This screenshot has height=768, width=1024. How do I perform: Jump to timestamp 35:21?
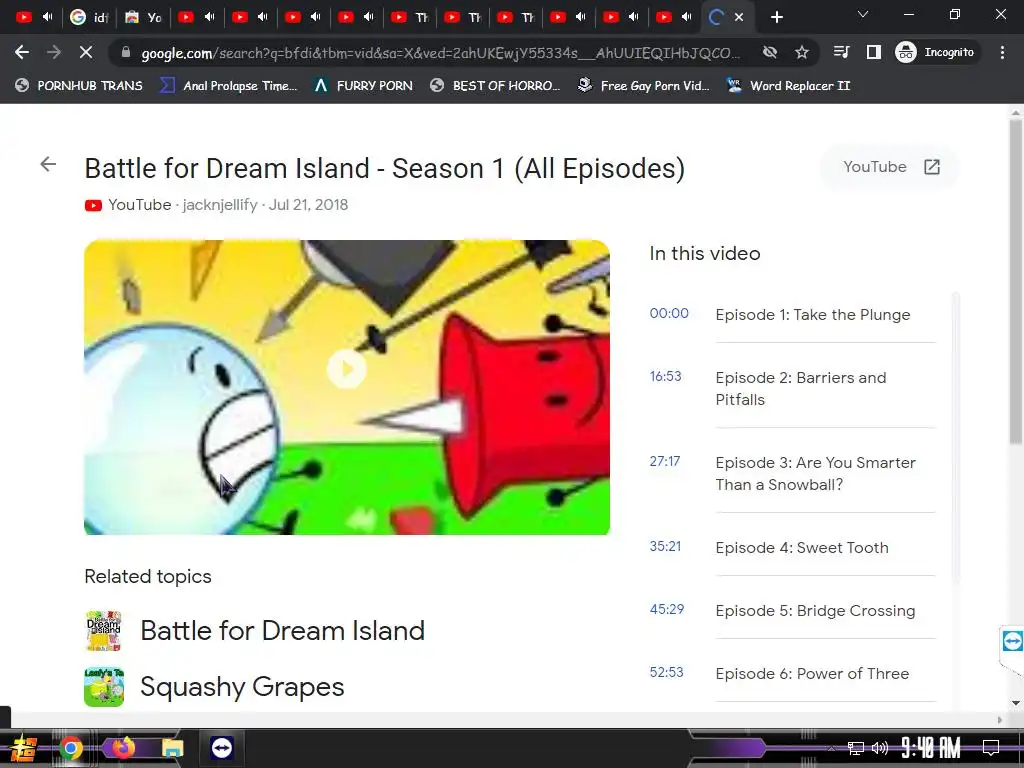point(665,546)
